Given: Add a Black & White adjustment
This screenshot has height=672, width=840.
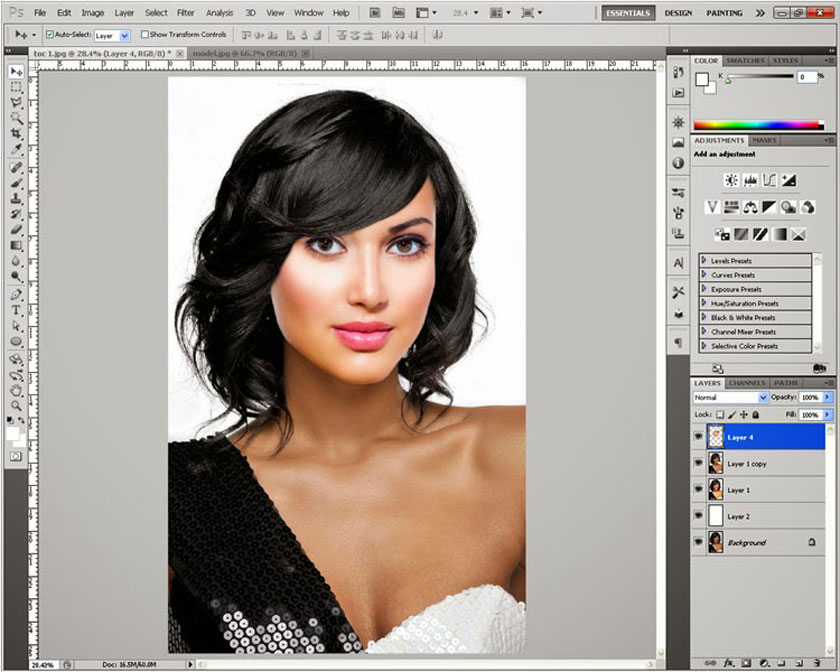Looking at the screenshot, I should tap(769, 207).
